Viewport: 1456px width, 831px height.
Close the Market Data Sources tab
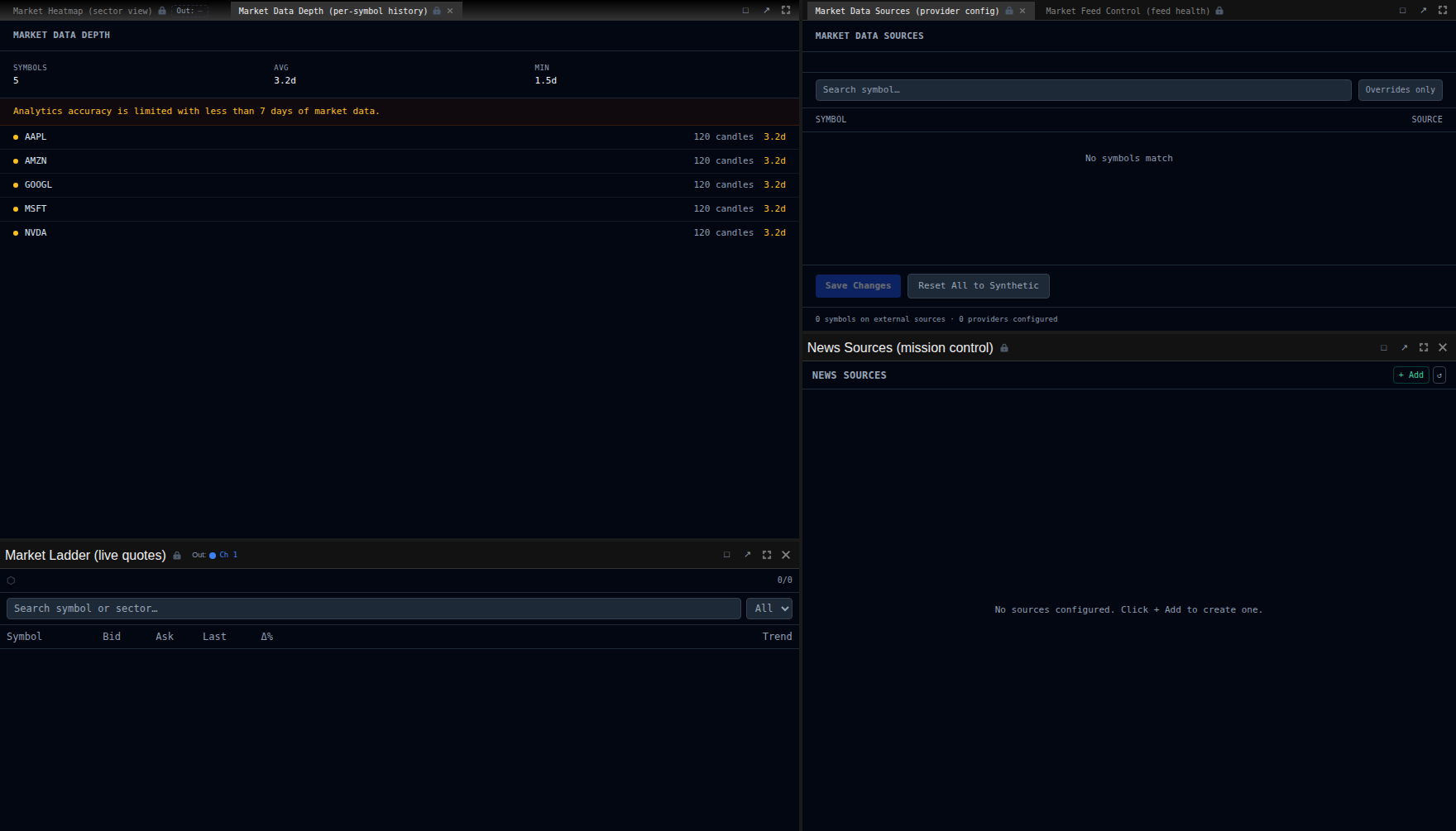[x=1023, y=11]
